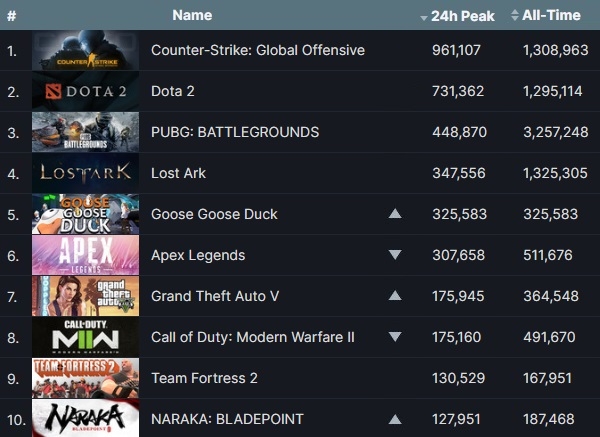Click the up arrow beside Goose Goose Duck
Image resolution: width=600 pixels, height=437 pixels.
(x=395, y=214)
